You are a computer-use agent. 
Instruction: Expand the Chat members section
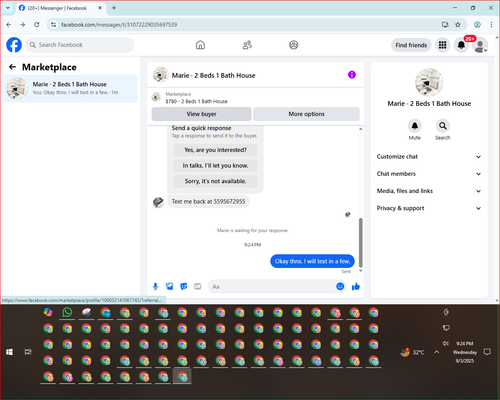[x=429, y=174]
